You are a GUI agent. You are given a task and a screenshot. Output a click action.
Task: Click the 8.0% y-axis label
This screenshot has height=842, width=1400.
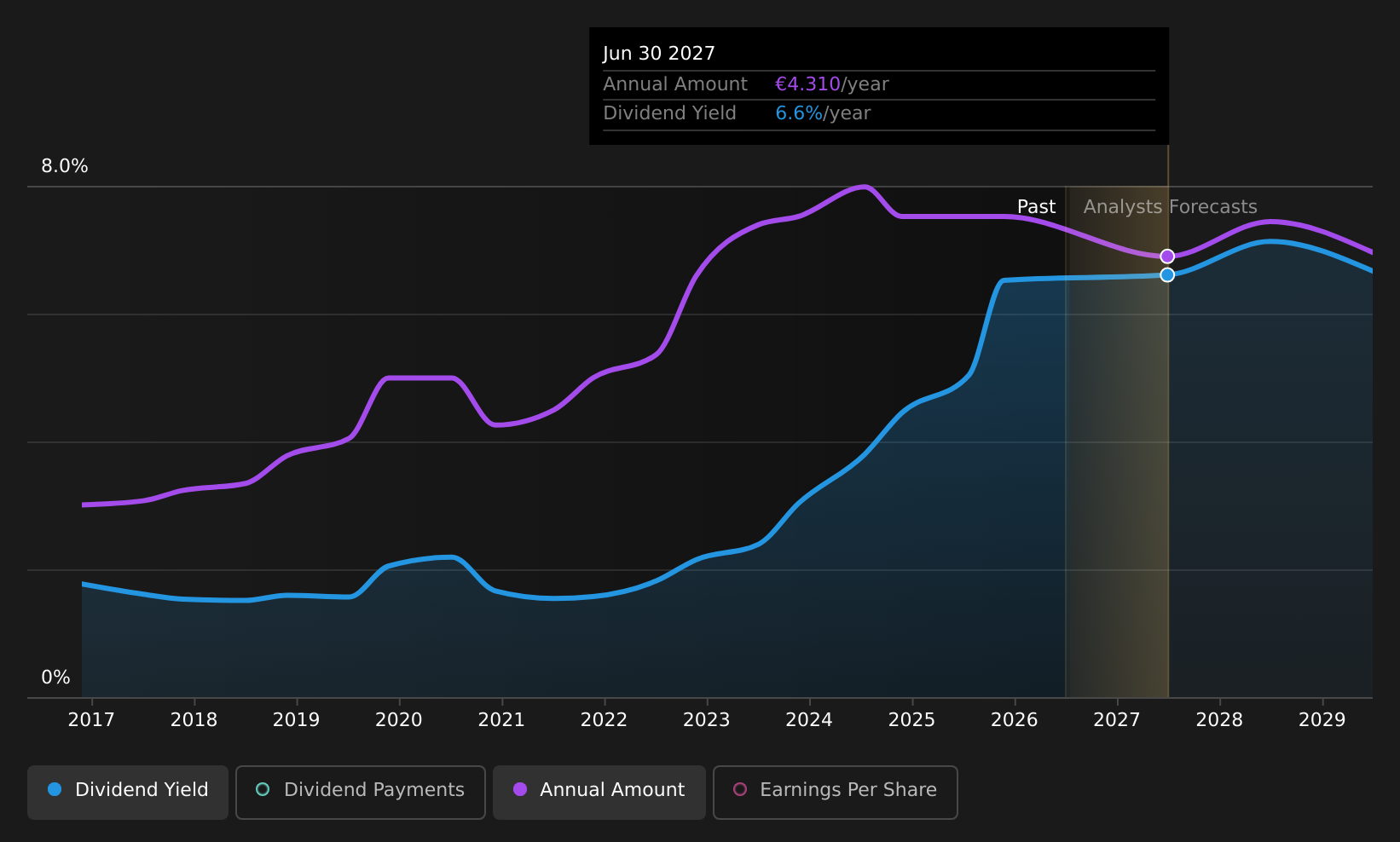click(65, 166)
